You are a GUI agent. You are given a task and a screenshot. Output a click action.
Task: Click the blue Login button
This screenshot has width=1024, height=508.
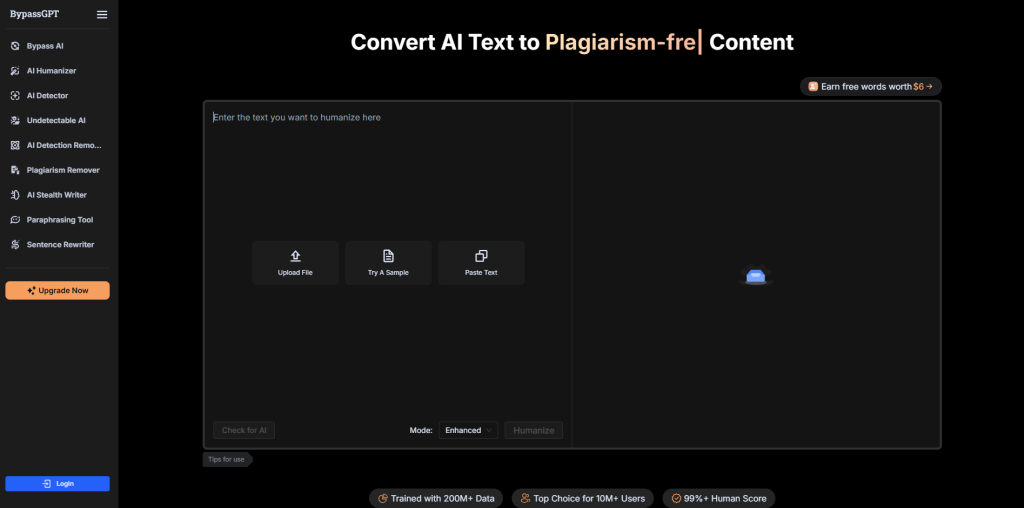point(57,484)
